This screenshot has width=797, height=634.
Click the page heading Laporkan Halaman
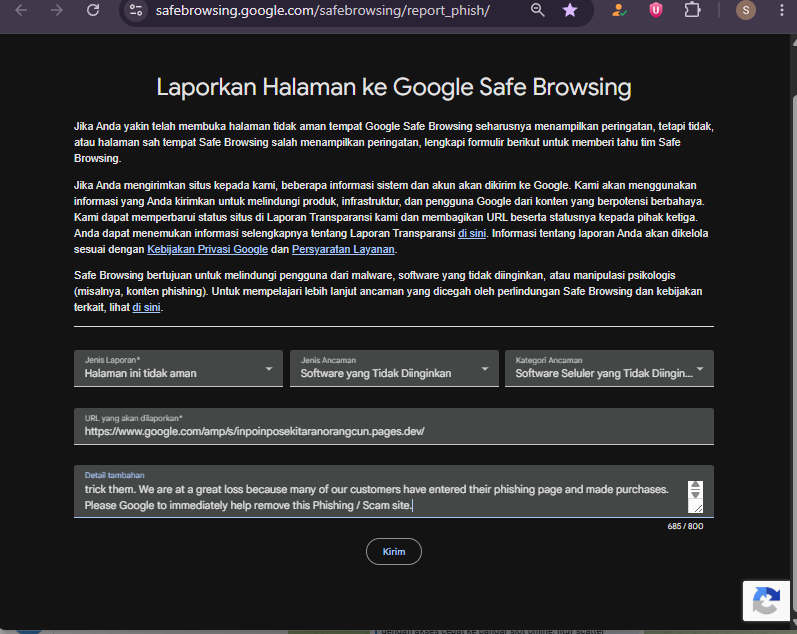[x=394, y=87]
